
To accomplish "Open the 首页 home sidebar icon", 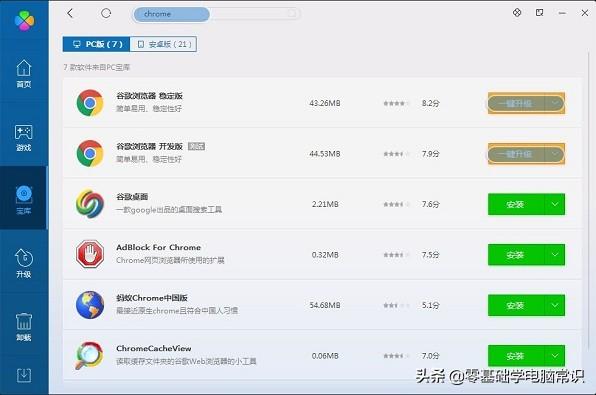I will coord(24,74).
